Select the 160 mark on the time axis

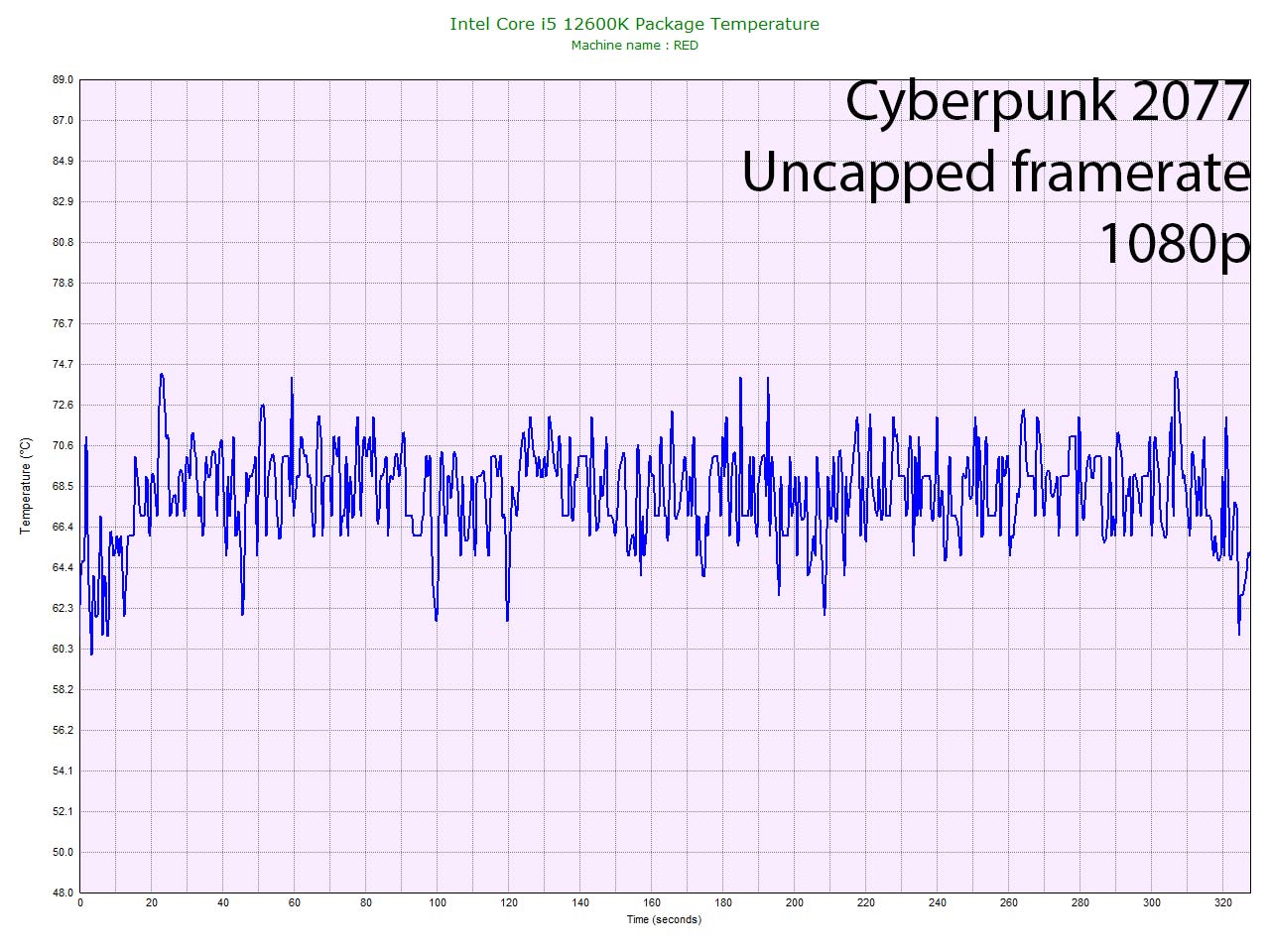652,903
